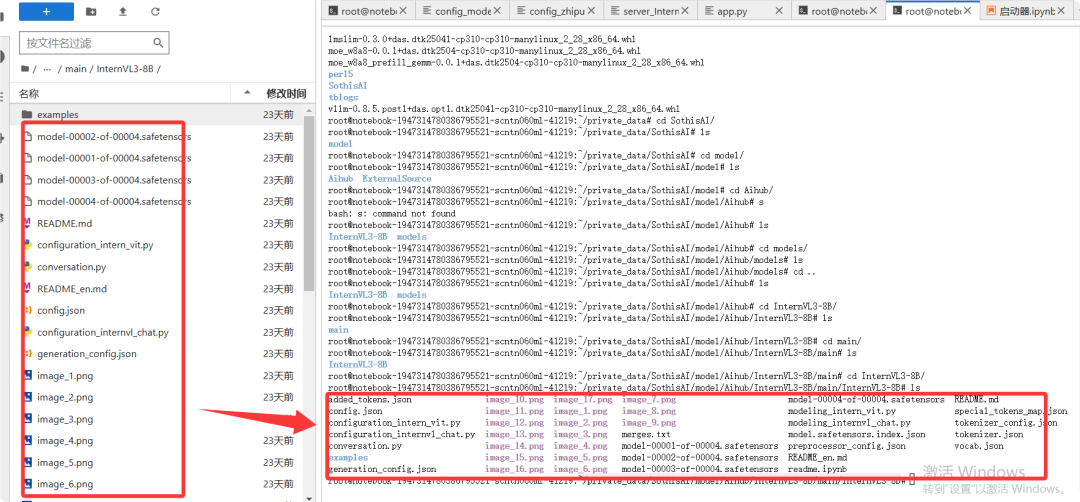Close the server_Intern tab
This screenshot has width=1080, height=502.
687,10
